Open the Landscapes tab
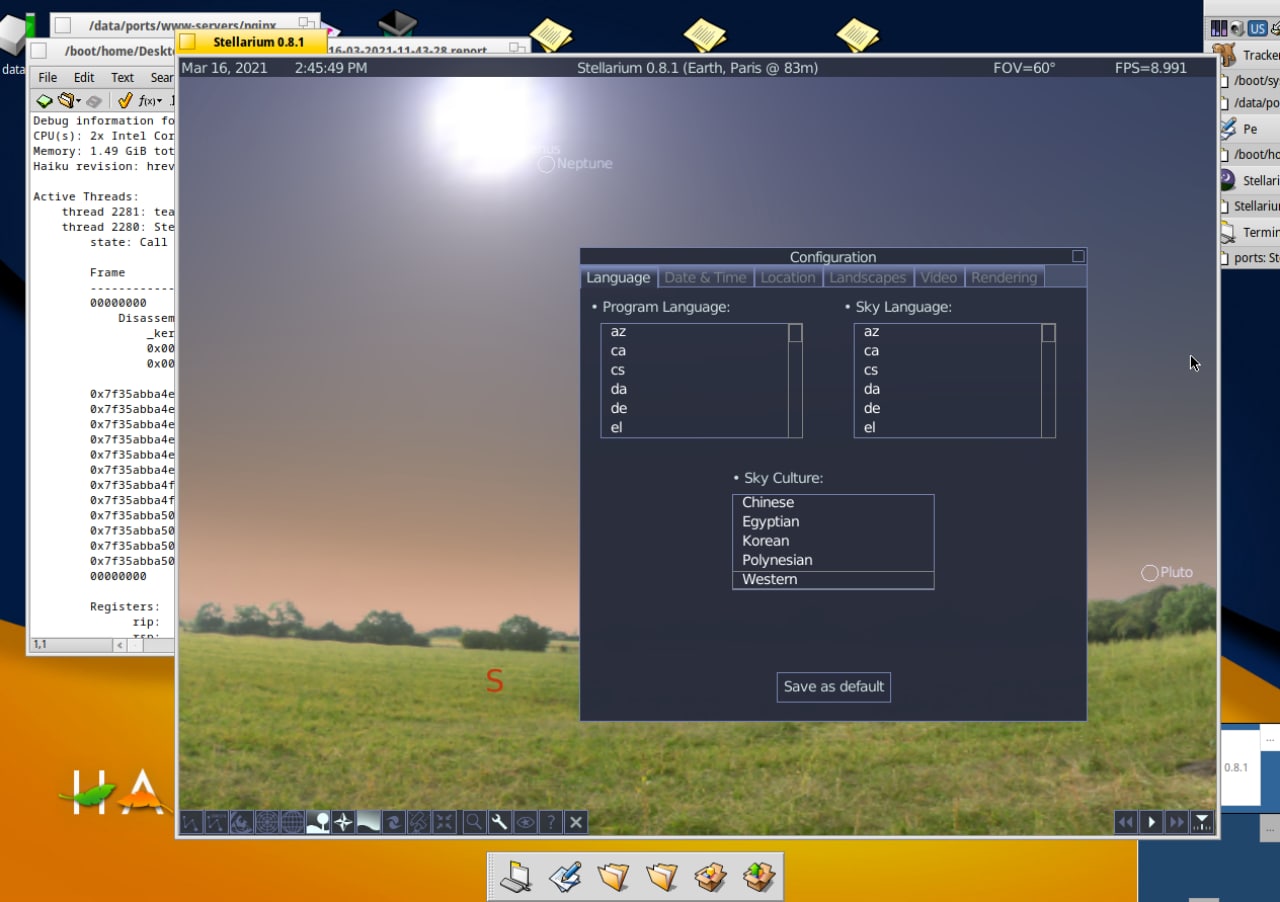 (x=868, y=277)
